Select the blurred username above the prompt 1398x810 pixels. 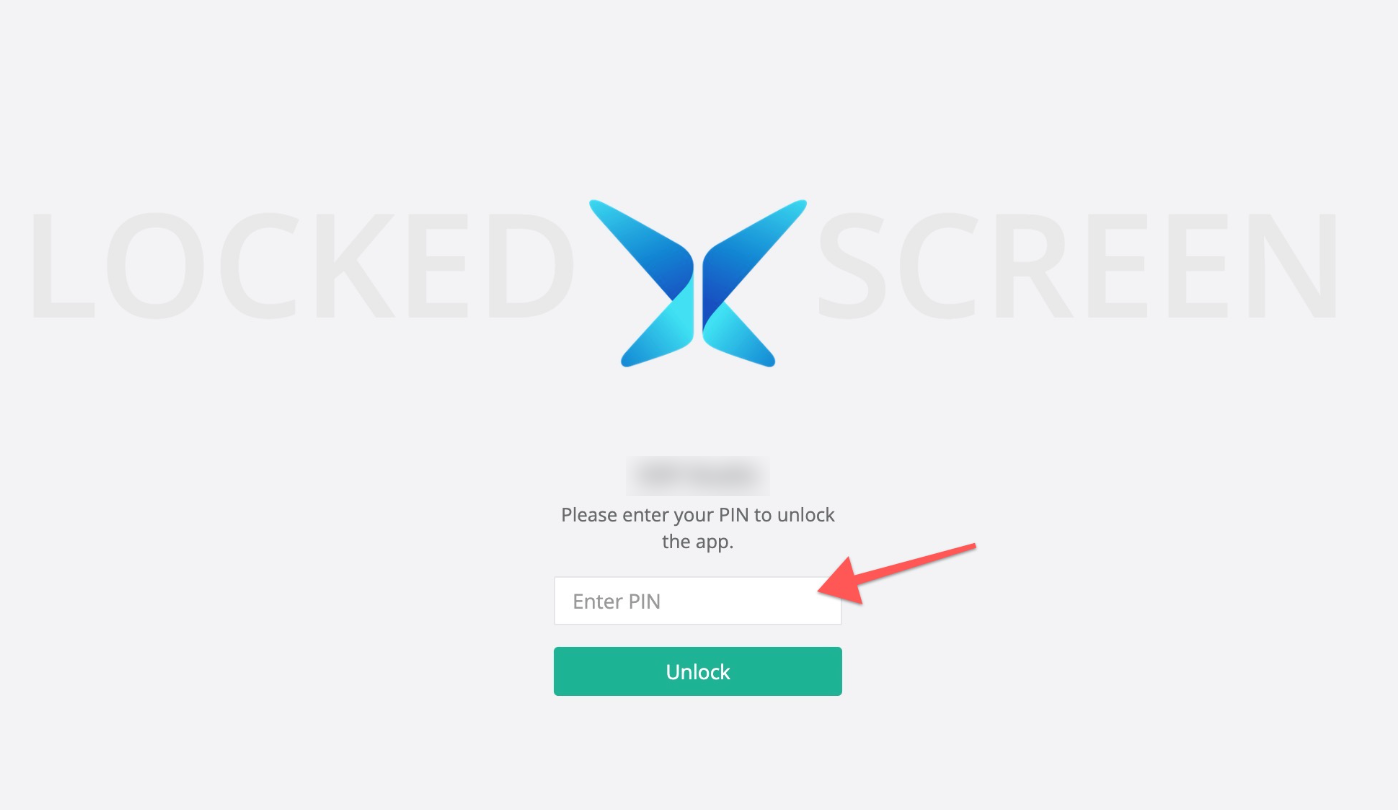pos(698,475)
